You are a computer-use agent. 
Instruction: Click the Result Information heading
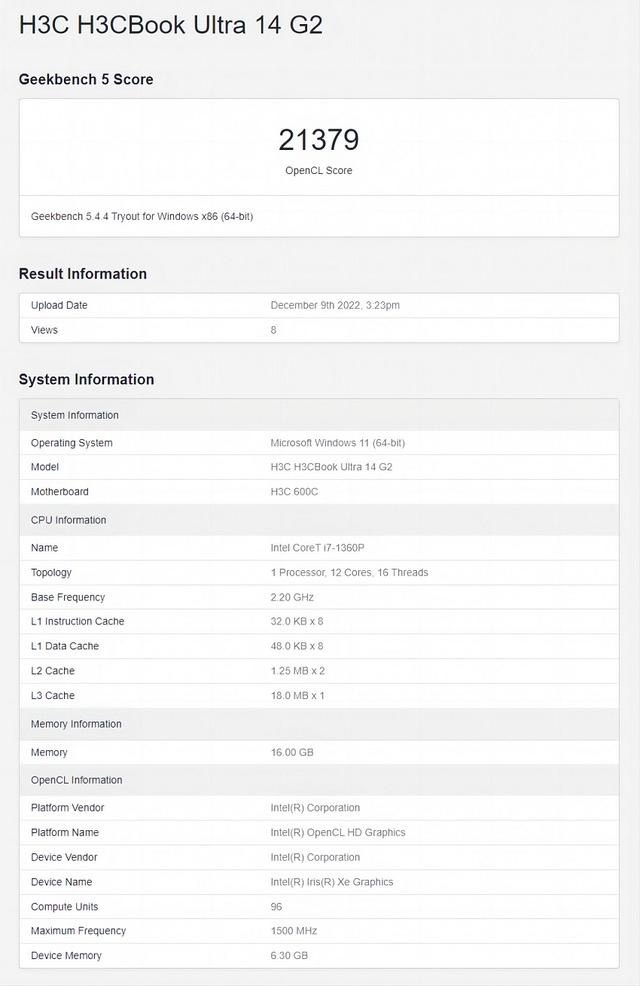(x=83, y=274)
